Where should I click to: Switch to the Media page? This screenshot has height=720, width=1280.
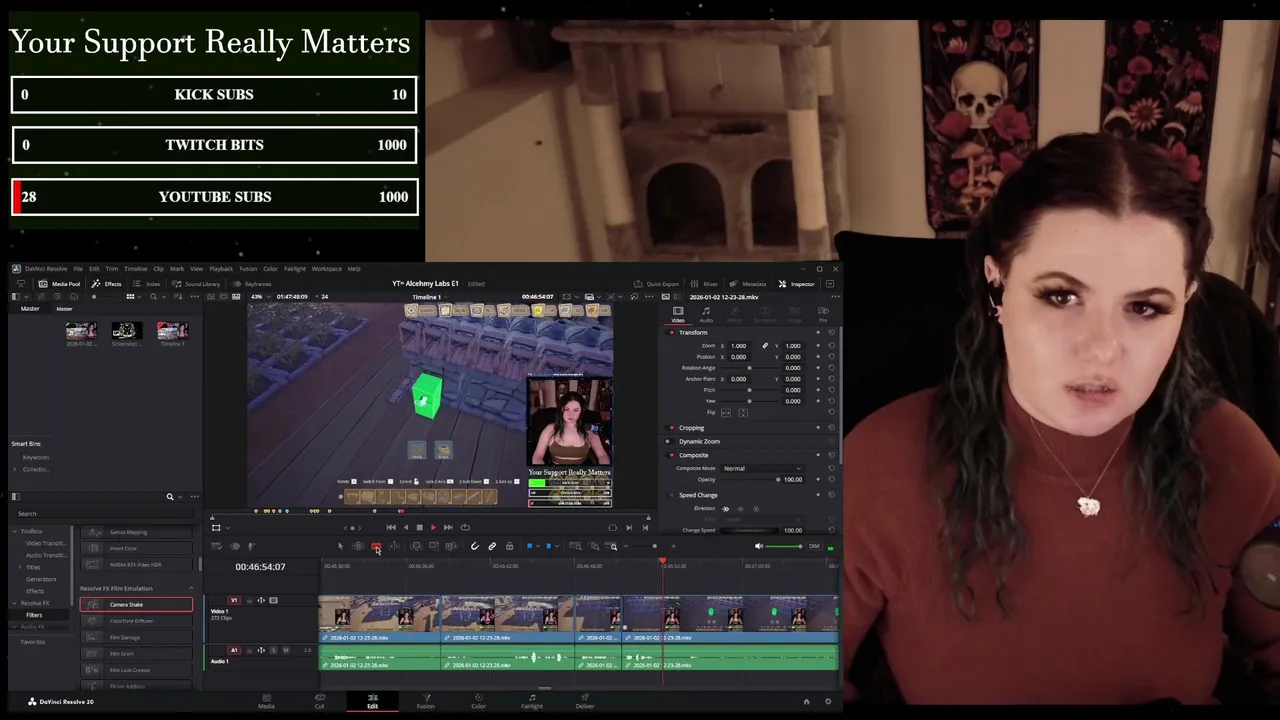(266, 700)
